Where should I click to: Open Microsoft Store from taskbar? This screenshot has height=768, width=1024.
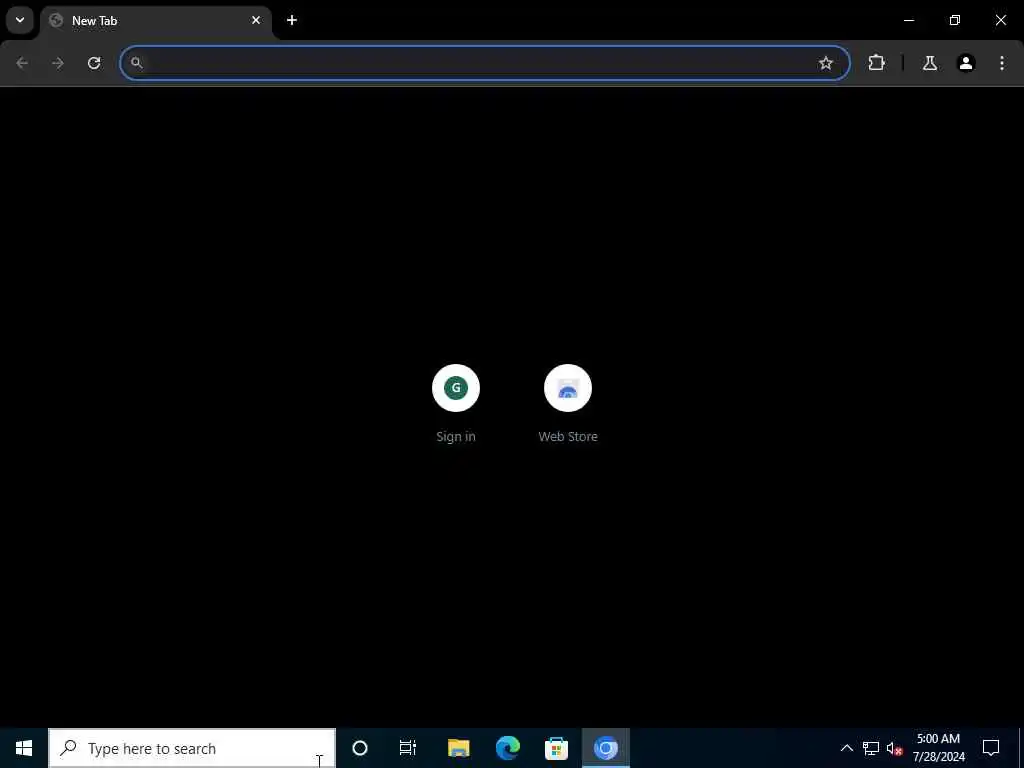click(556, 748)
